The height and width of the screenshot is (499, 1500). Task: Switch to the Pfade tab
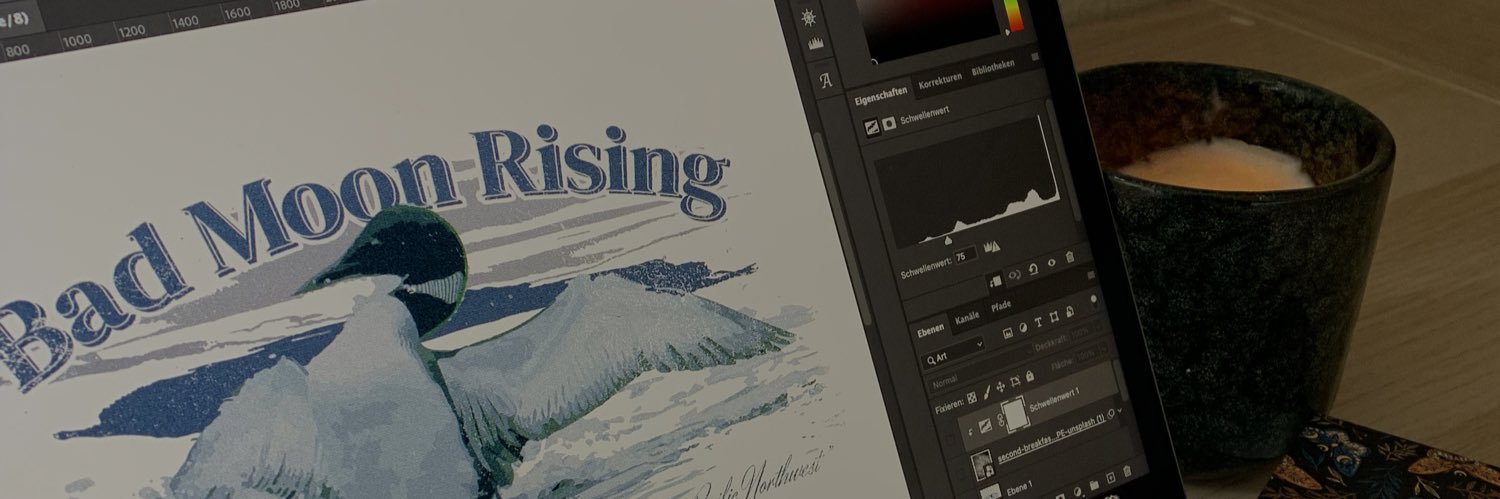pos(1001,307)
